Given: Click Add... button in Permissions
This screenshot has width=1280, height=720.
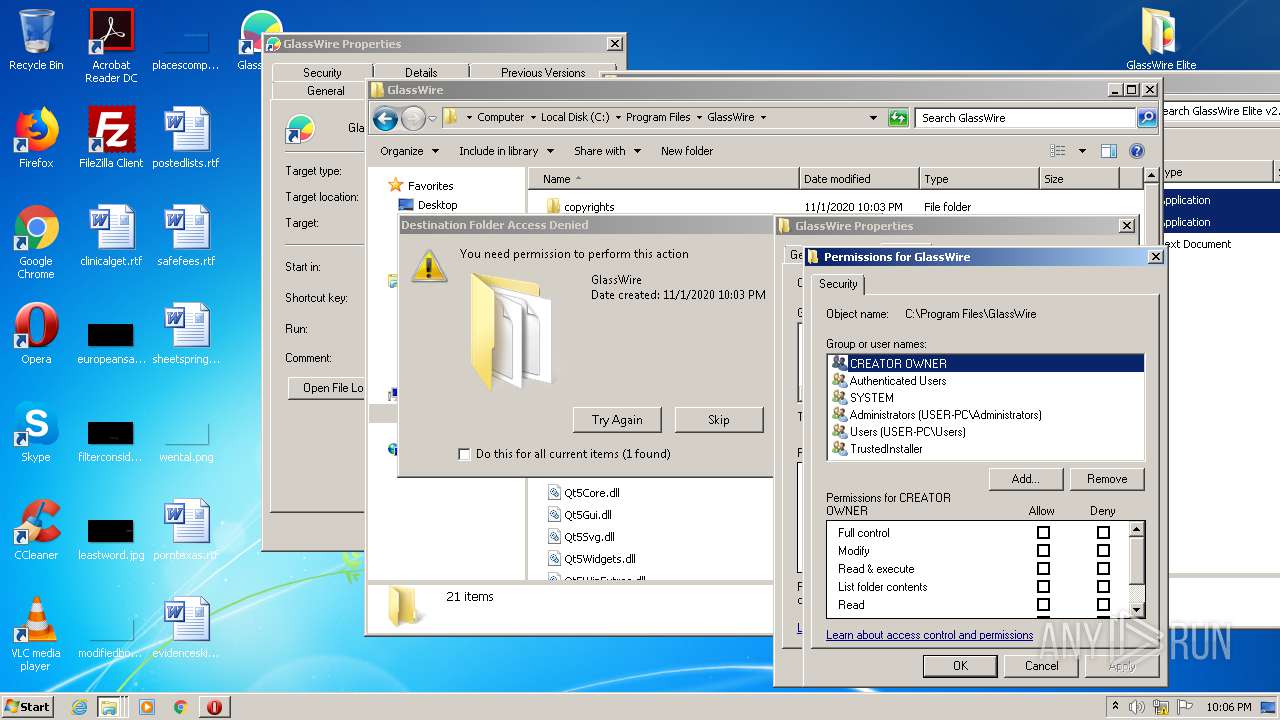Looking at the screenshot, I should [1025, 479].
